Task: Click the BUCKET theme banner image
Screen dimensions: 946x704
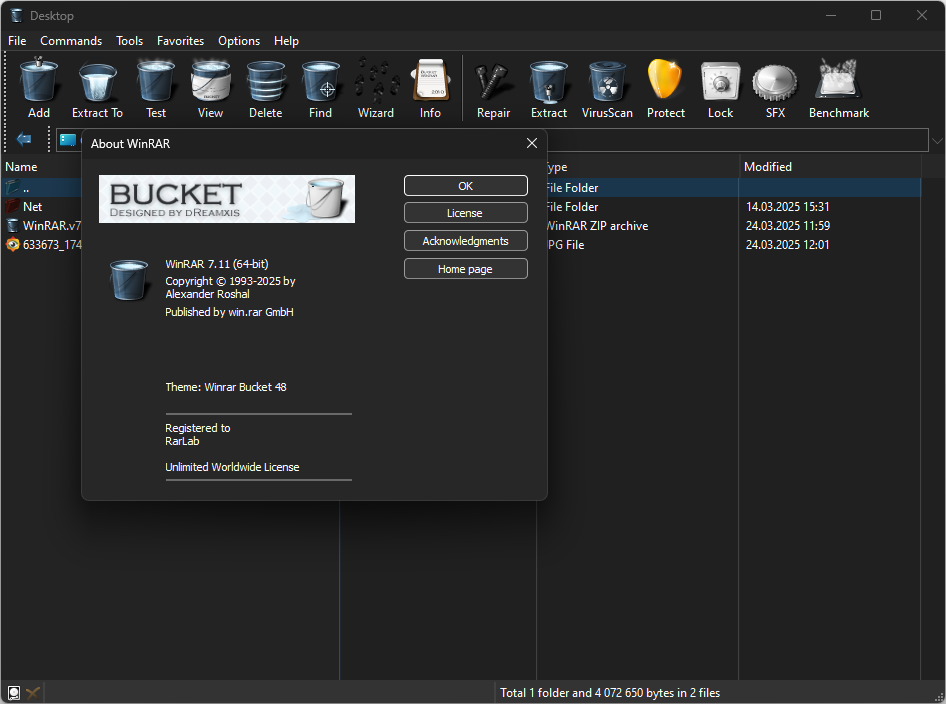Action: tap(227, 199)
